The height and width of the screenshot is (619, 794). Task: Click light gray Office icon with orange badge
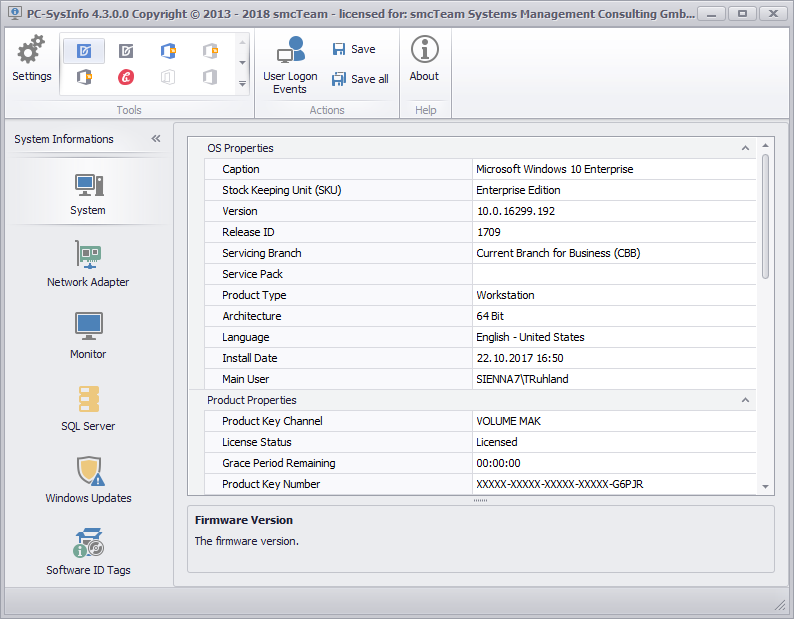(x=210, y=51)
